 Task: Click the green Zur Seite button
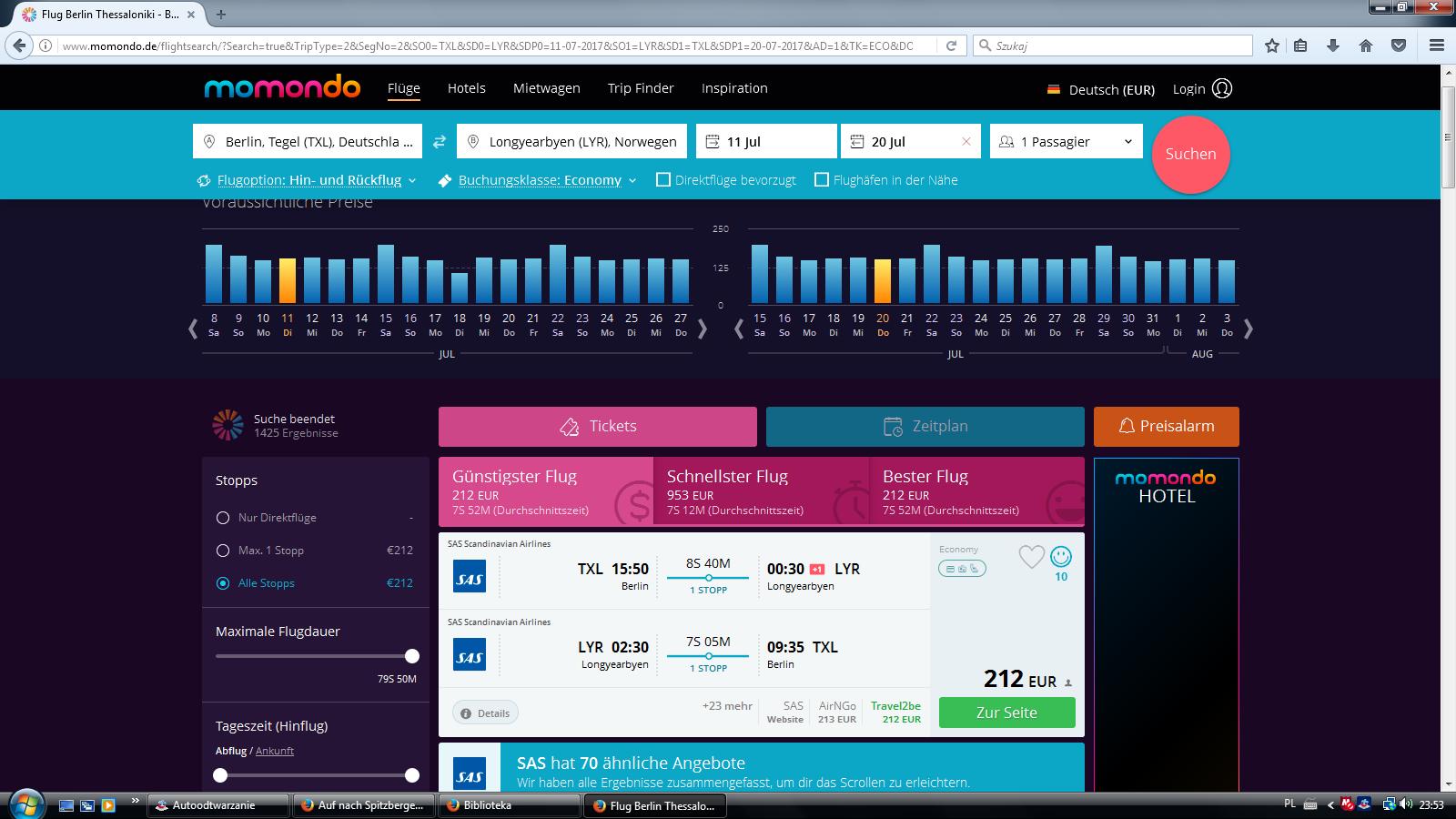(x=1006, y=713)
